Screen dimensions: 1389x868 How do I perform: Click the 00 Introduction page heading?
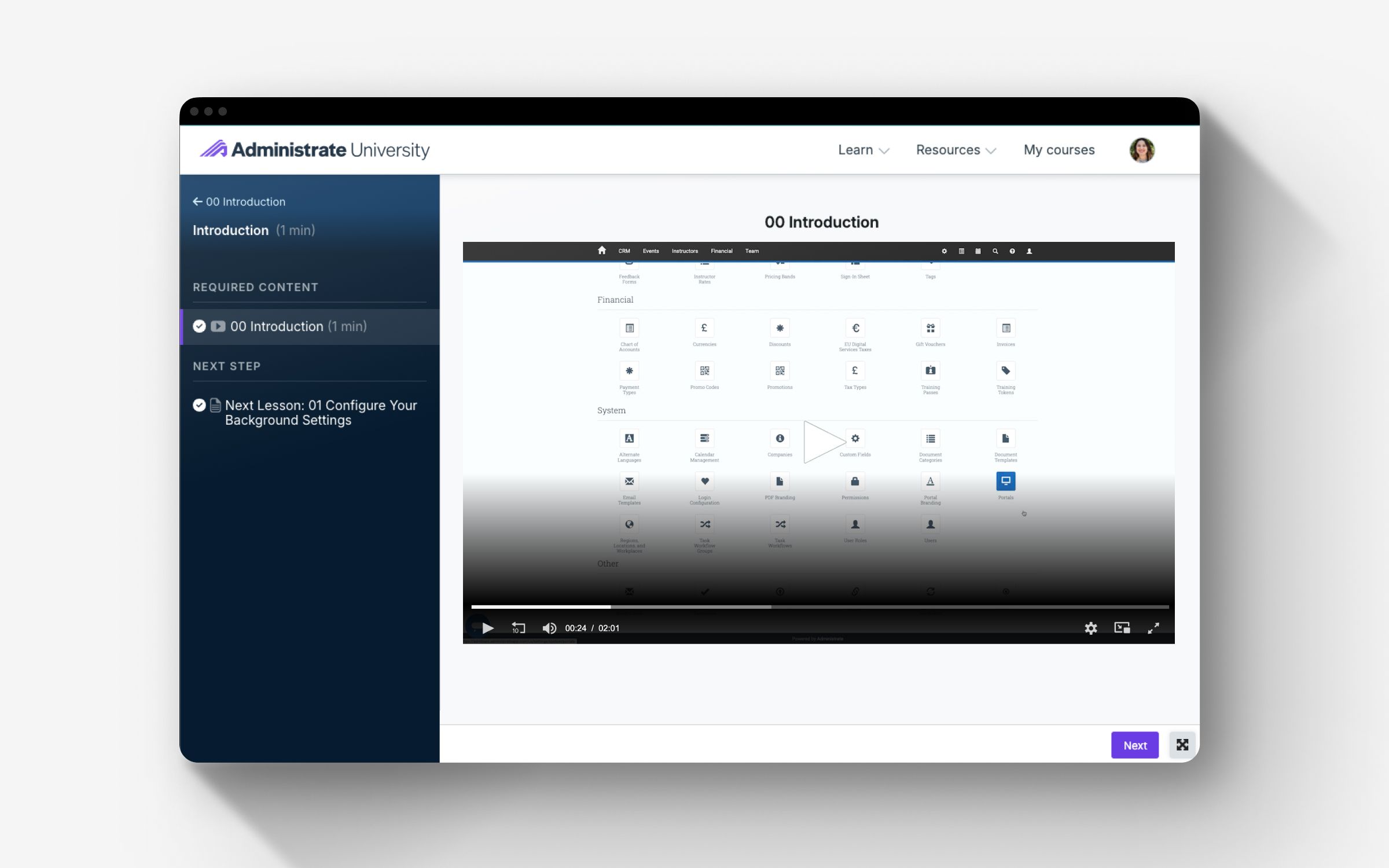(821, 222)
